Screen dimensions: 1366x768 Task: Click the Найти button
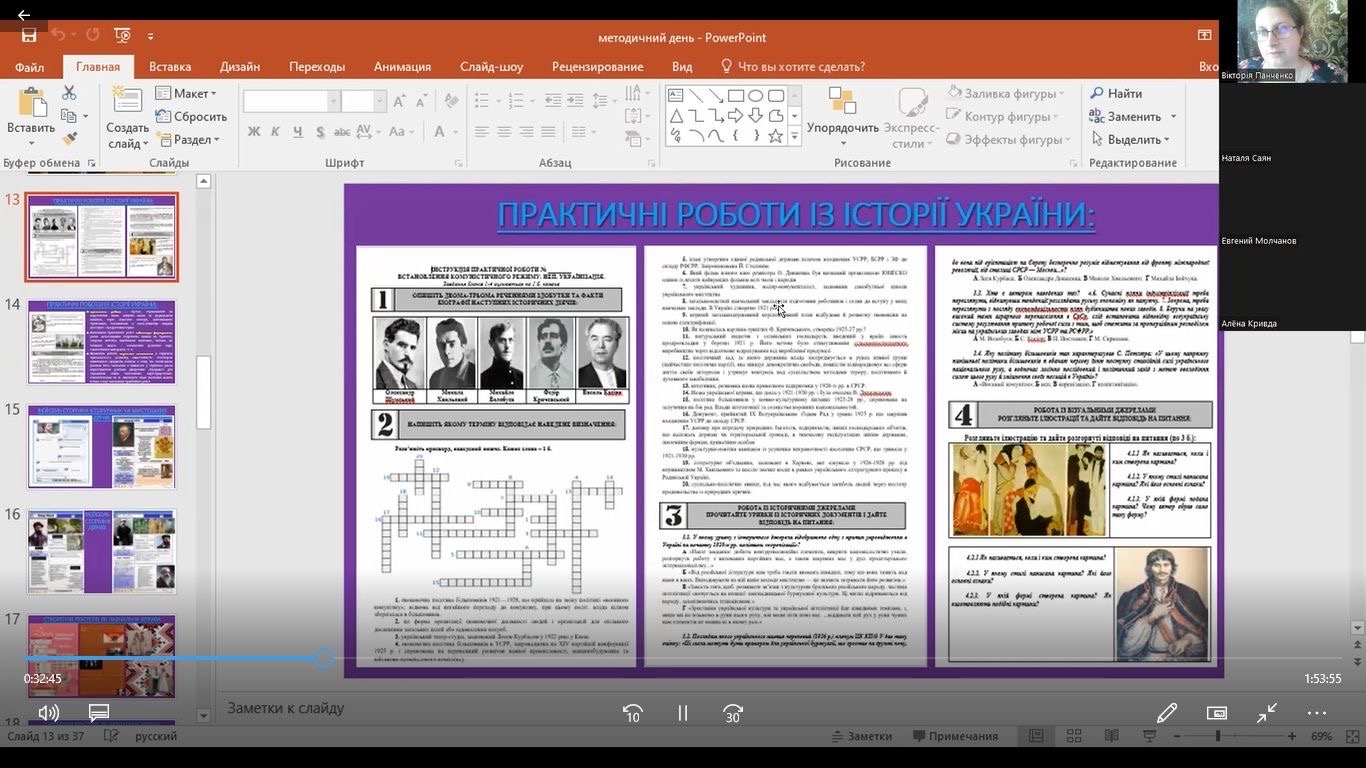[x=1116, y=93]
